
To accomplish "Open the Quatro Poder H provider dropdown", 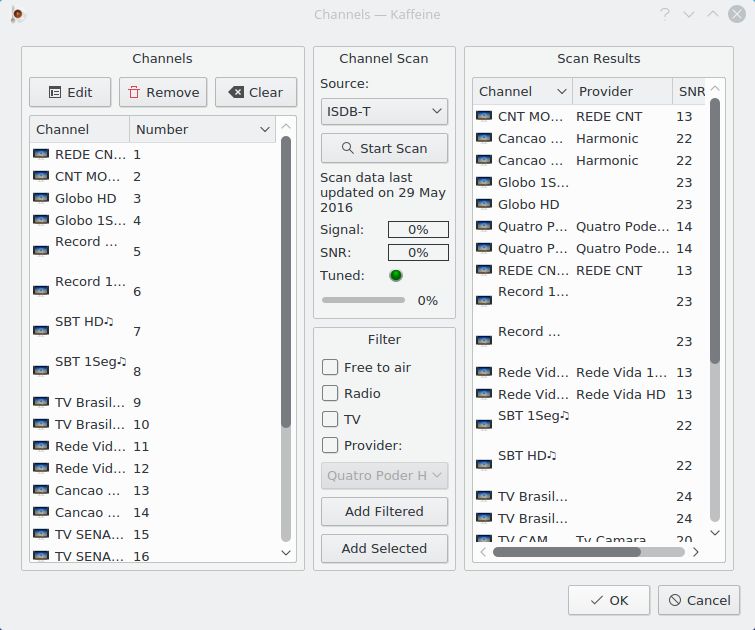I will click(x=384, y=476).
